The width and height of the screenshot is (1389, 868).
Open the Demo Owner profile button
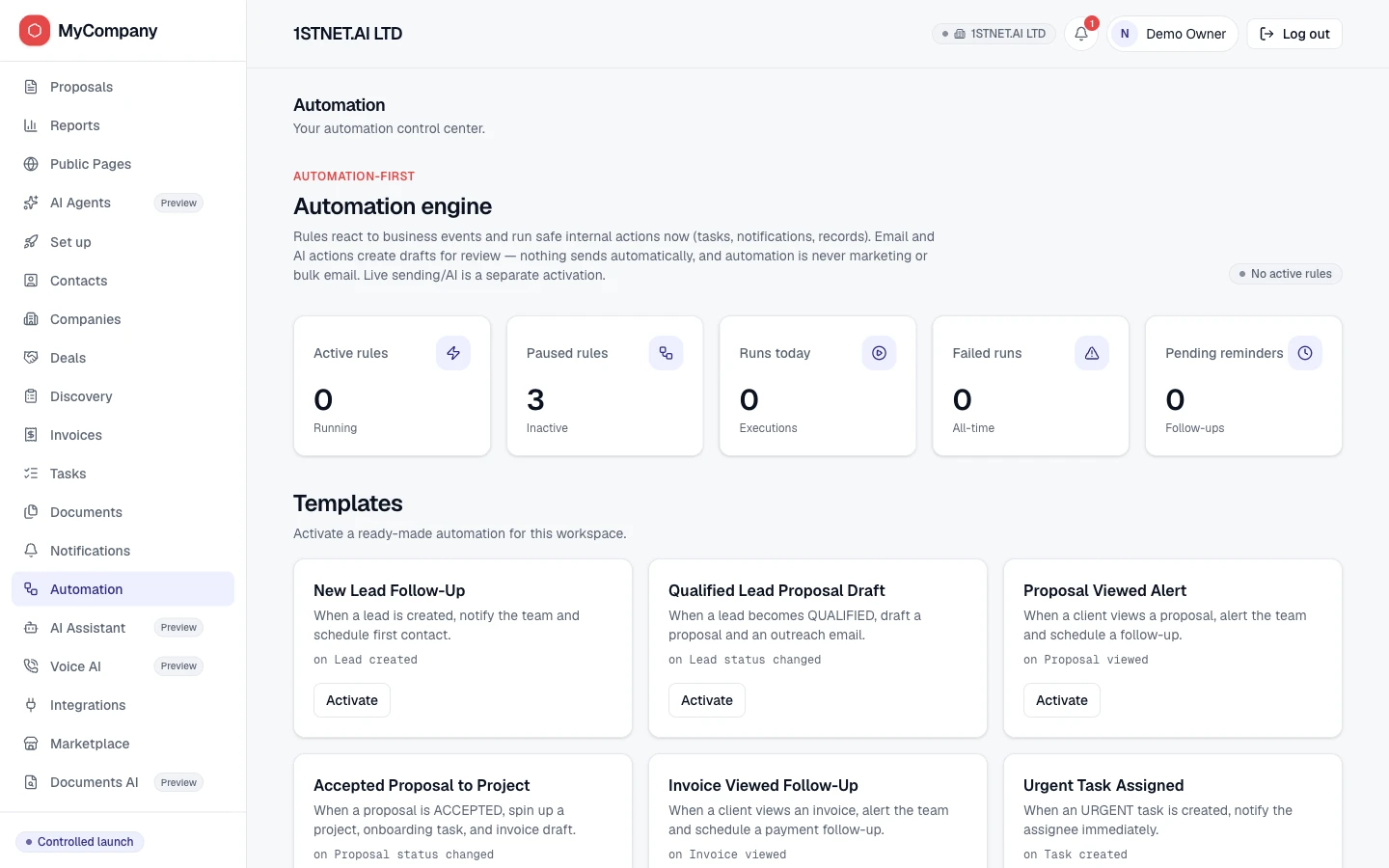pyautogui.click(x=1172, y=34)
